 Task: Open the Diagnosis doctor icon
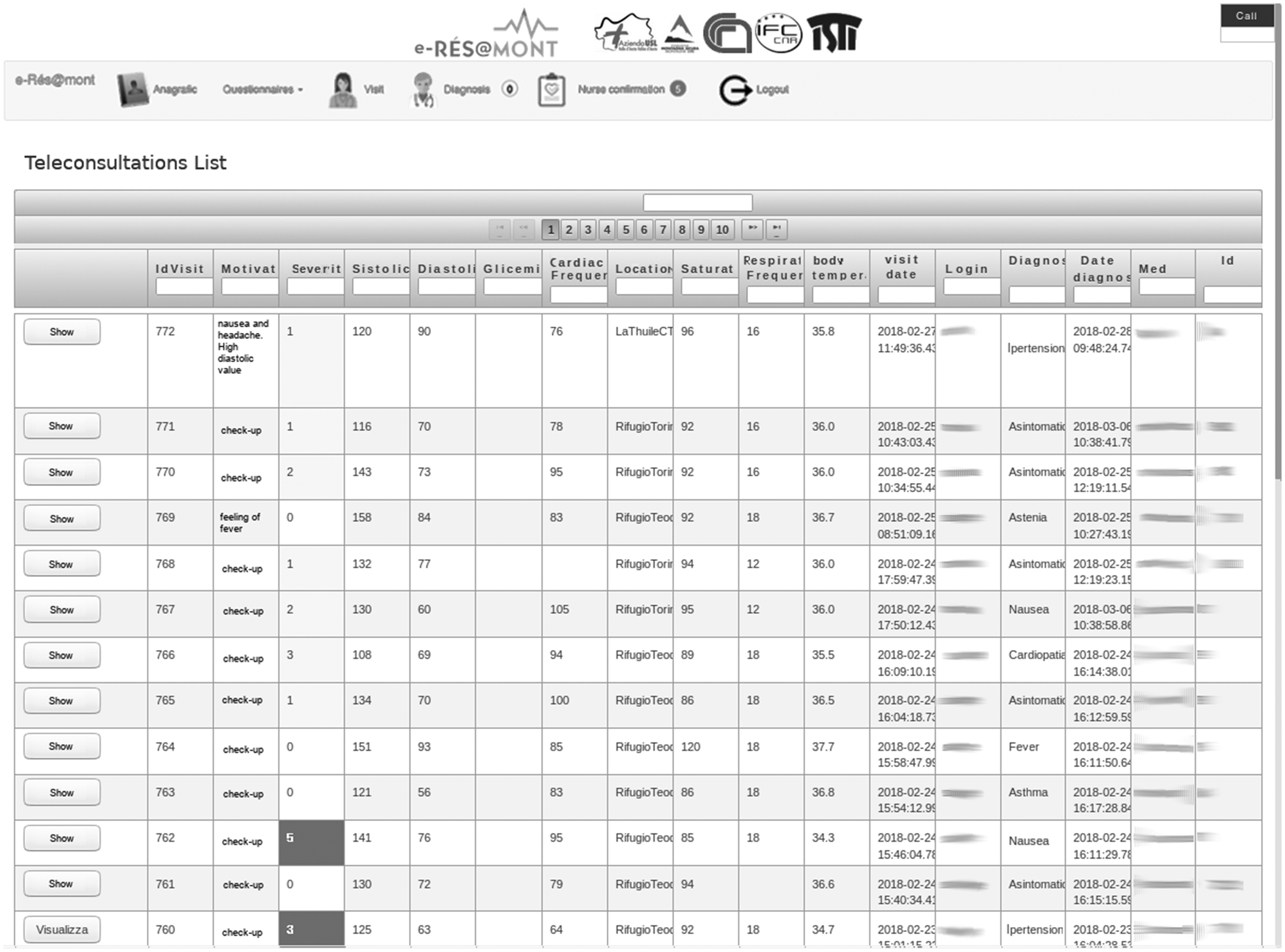423,89
